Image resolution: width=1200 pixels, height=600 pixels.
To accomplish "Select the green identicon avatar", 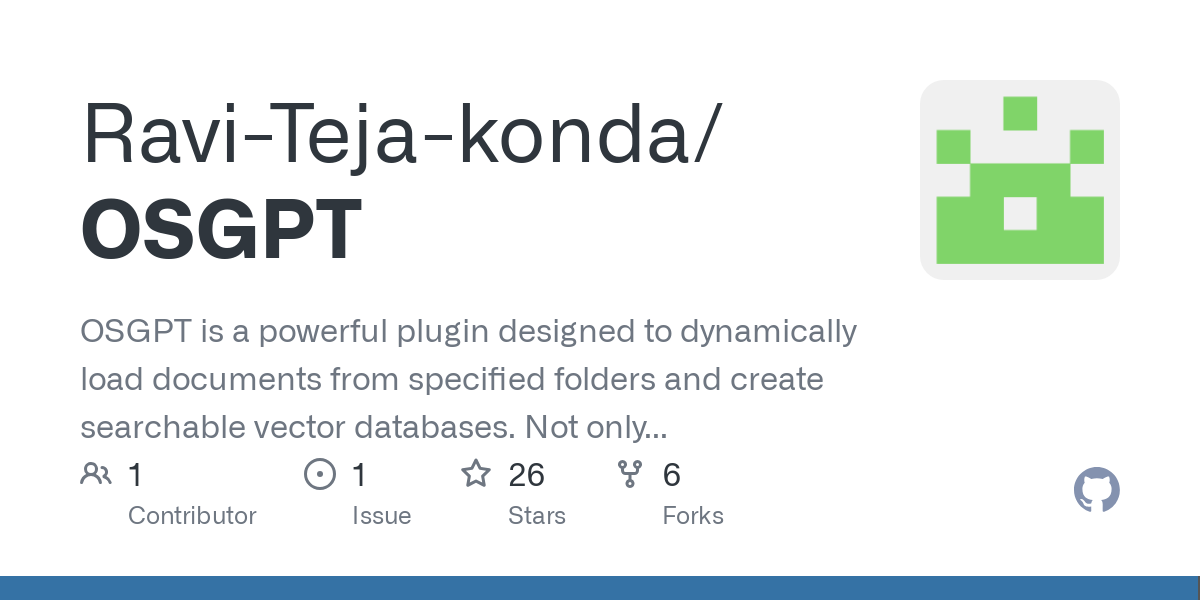I will [1019, 180].
